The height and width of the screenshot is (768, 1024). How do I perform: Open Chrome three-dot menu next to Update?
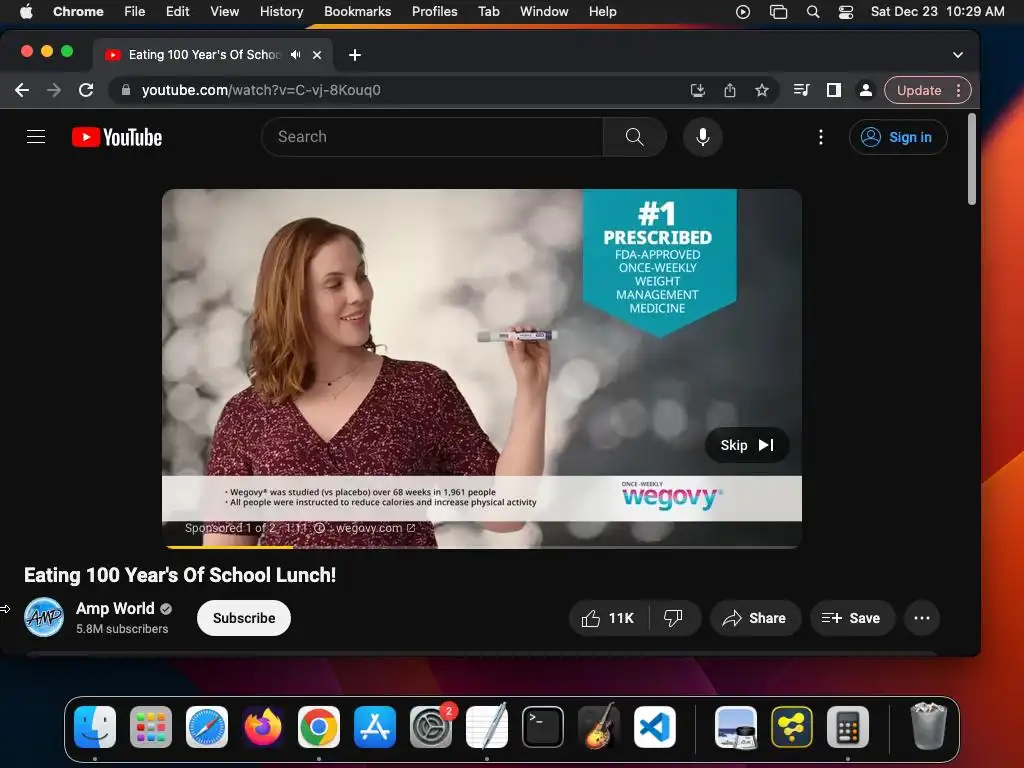[x=959, y=90]
